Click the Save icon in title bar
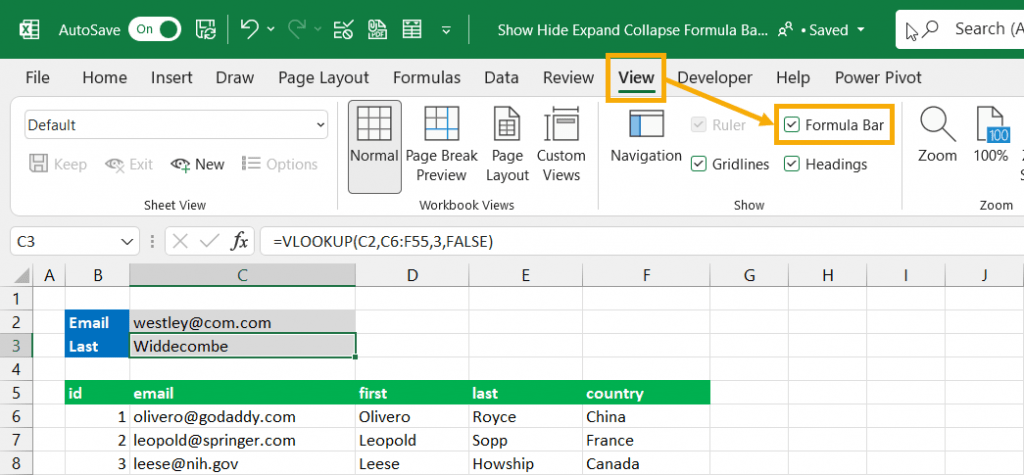 tap(205, 29)
